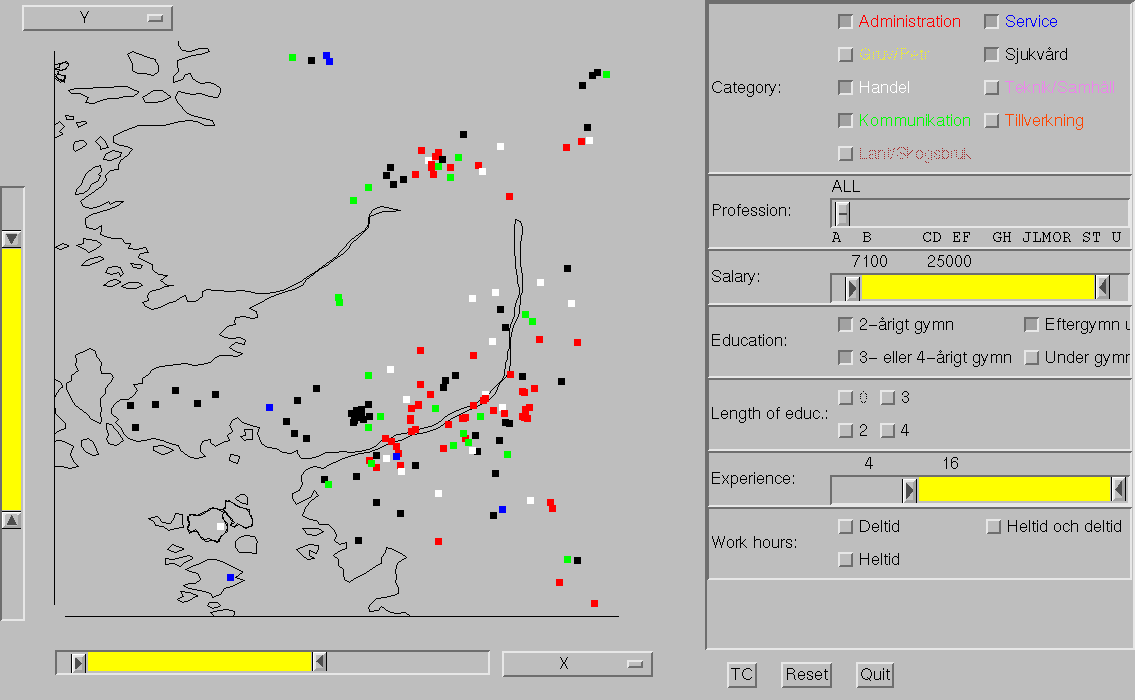Click the Salary slider left arrow handle

click(x=852, y=288)
